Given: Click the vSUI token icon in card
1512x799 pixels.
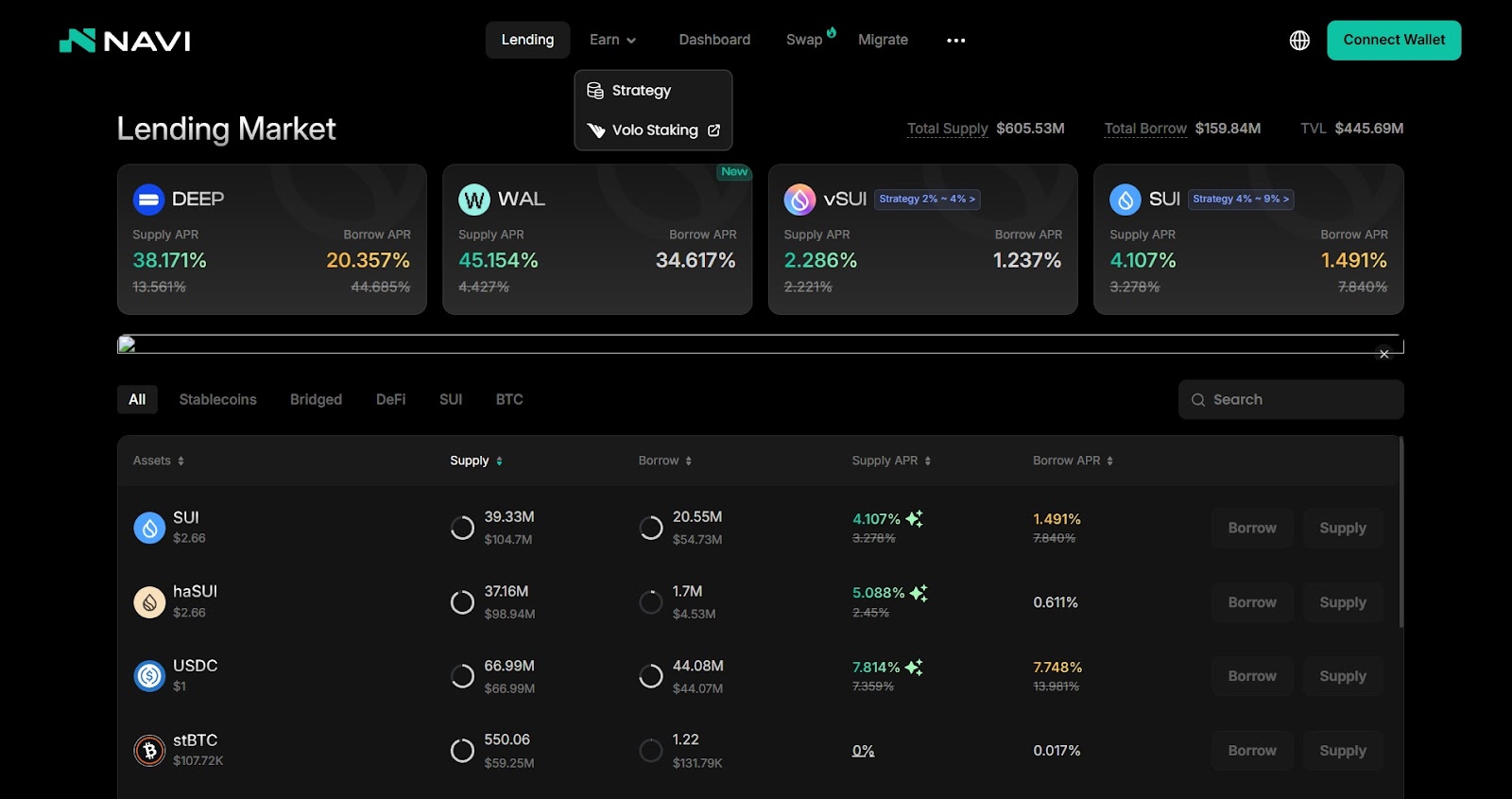Looking at the screenshot, I should click(x=799, y=200).
